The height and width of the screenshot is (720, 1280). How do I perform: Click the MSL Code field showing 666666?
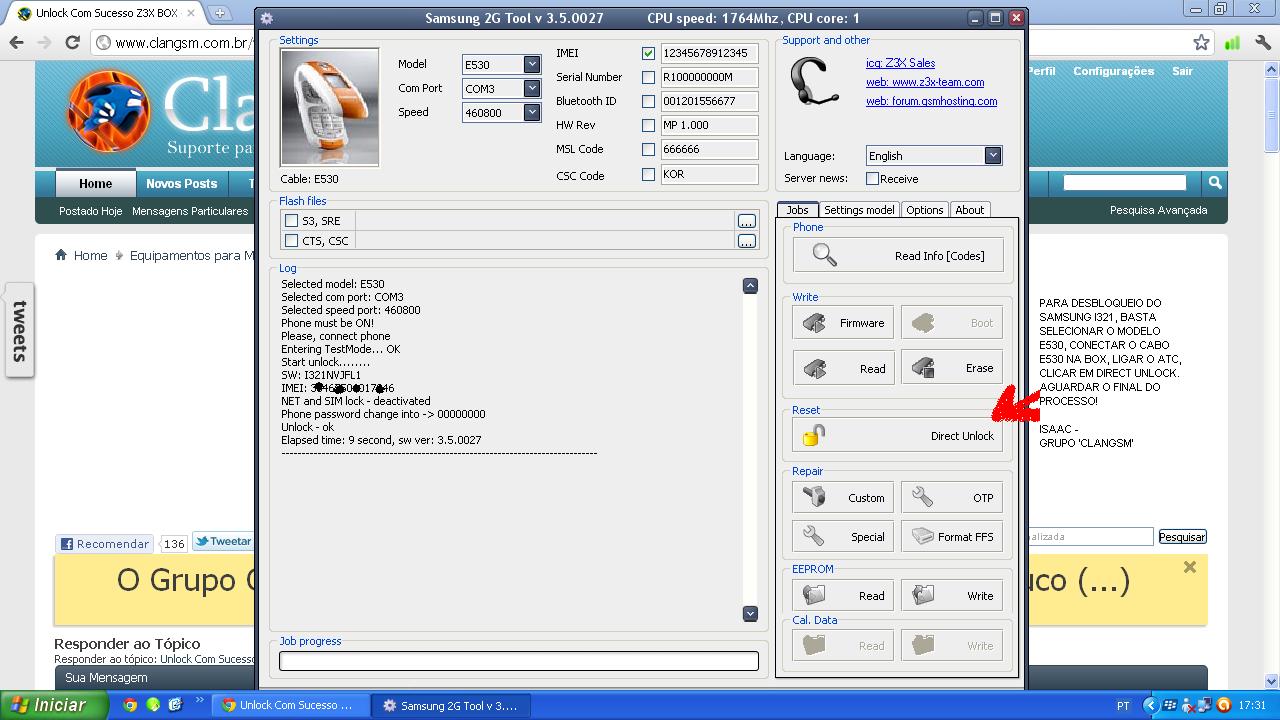coord(709,149)
